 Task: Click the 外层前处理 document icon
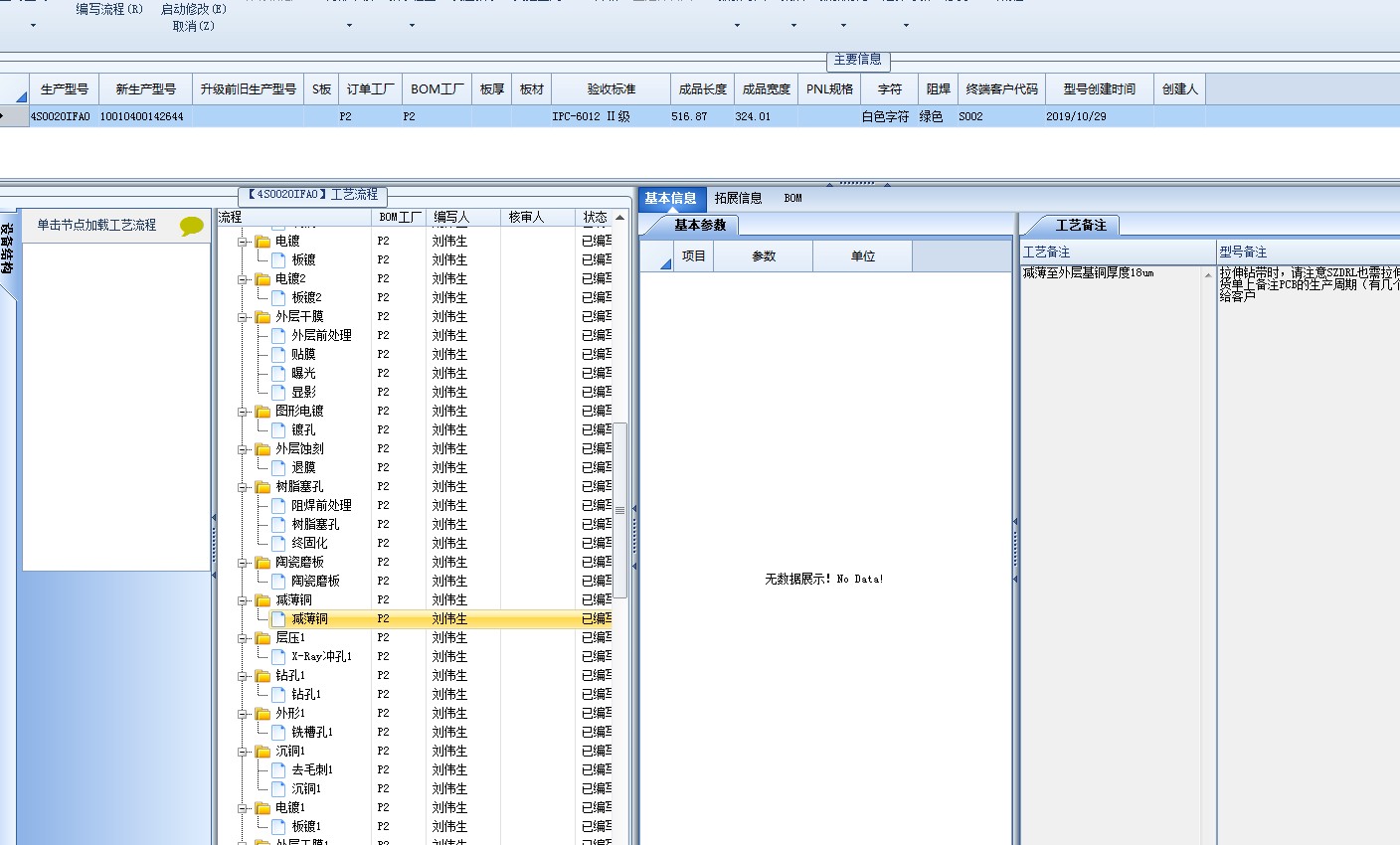click(x=279, y=335)
